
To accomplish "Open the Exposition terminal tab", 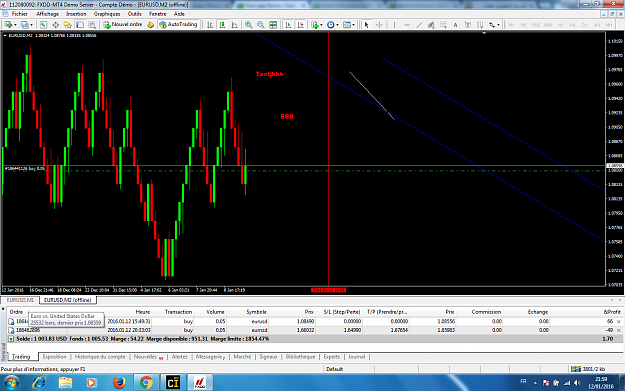I will [x=55, y=357].
